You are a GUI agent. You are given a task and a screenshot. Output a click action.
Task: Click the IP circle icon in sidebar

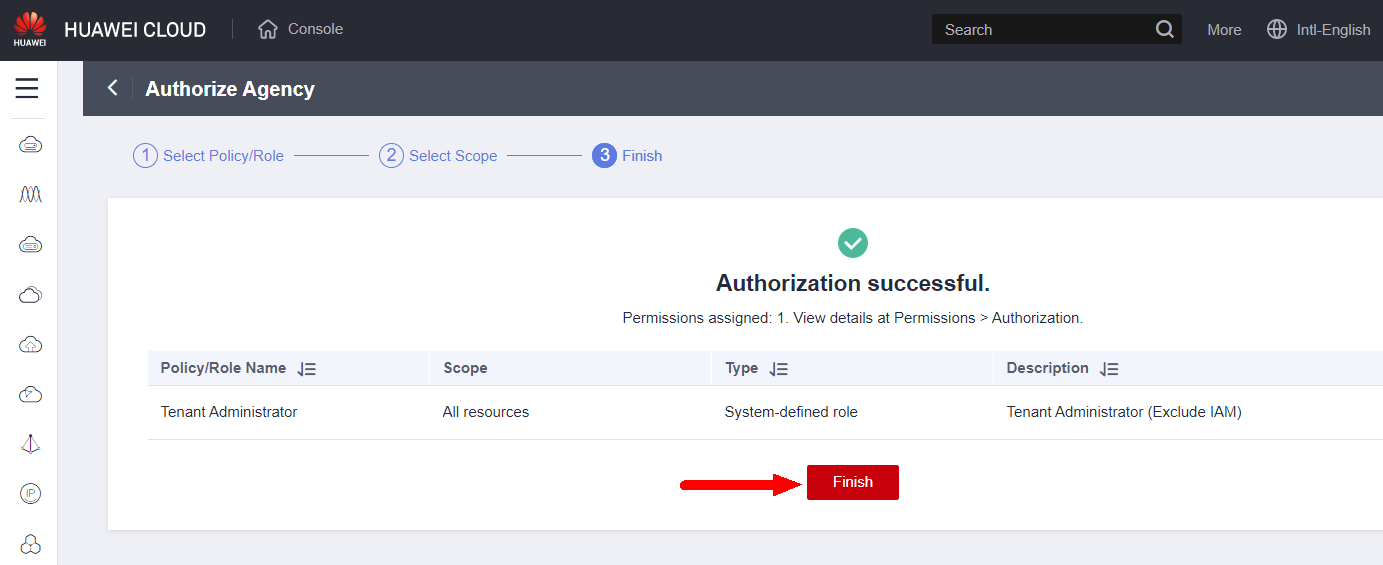30,494
